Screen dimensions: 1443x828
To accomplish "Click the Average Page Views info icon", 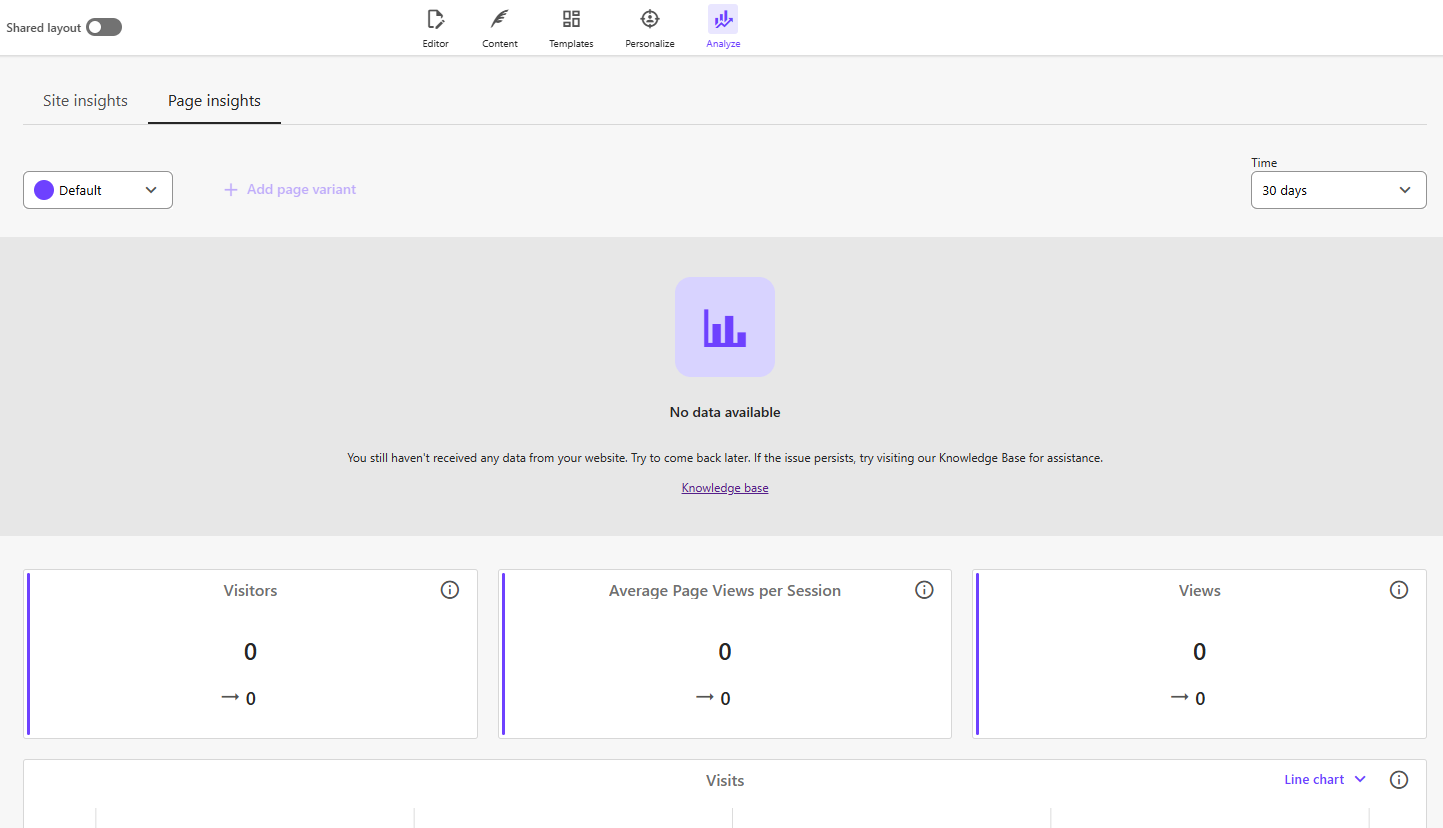I will click(x=924, y=590).
